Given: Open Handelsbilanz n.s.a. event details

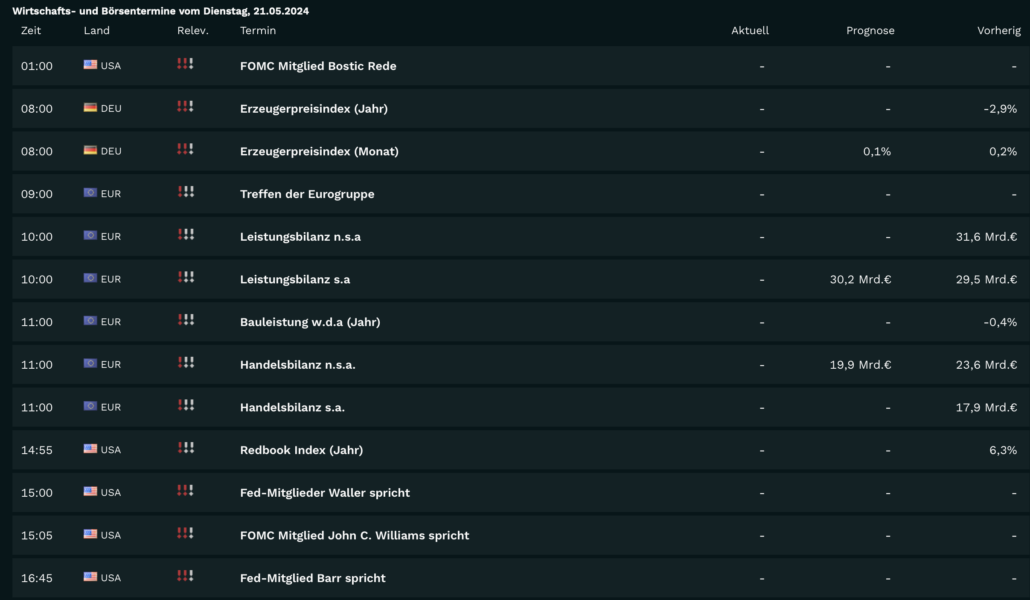Looking at the screenshot, I should 297,365.
